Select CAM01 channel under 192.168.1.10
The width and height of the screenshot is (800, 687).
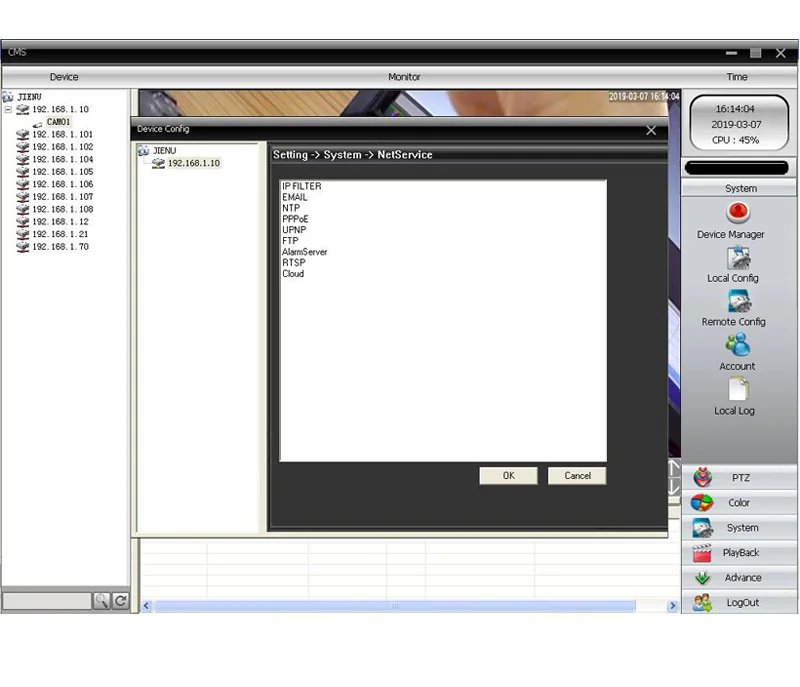pos(58,122)
